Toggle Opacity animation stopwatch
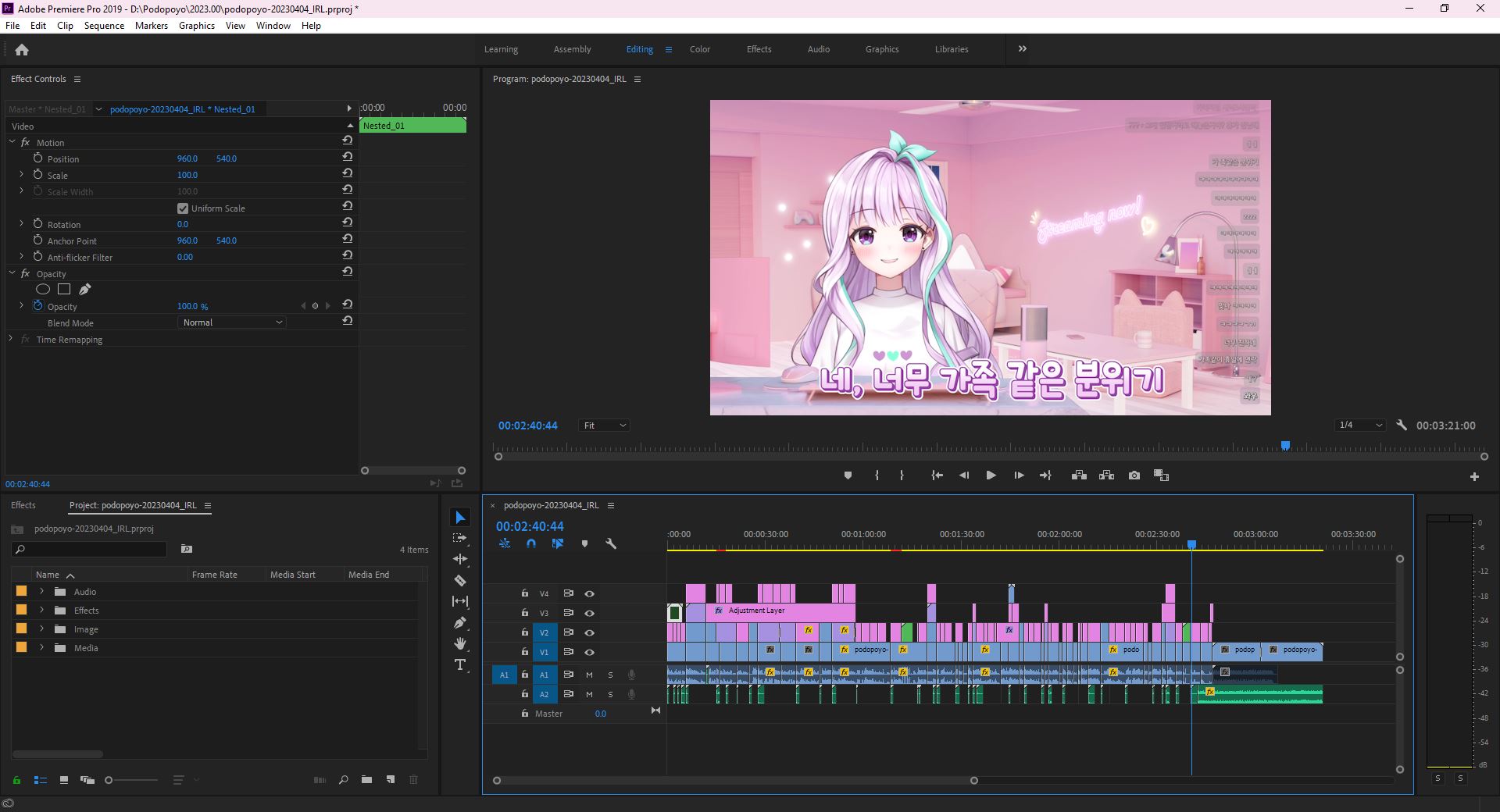 37,306
